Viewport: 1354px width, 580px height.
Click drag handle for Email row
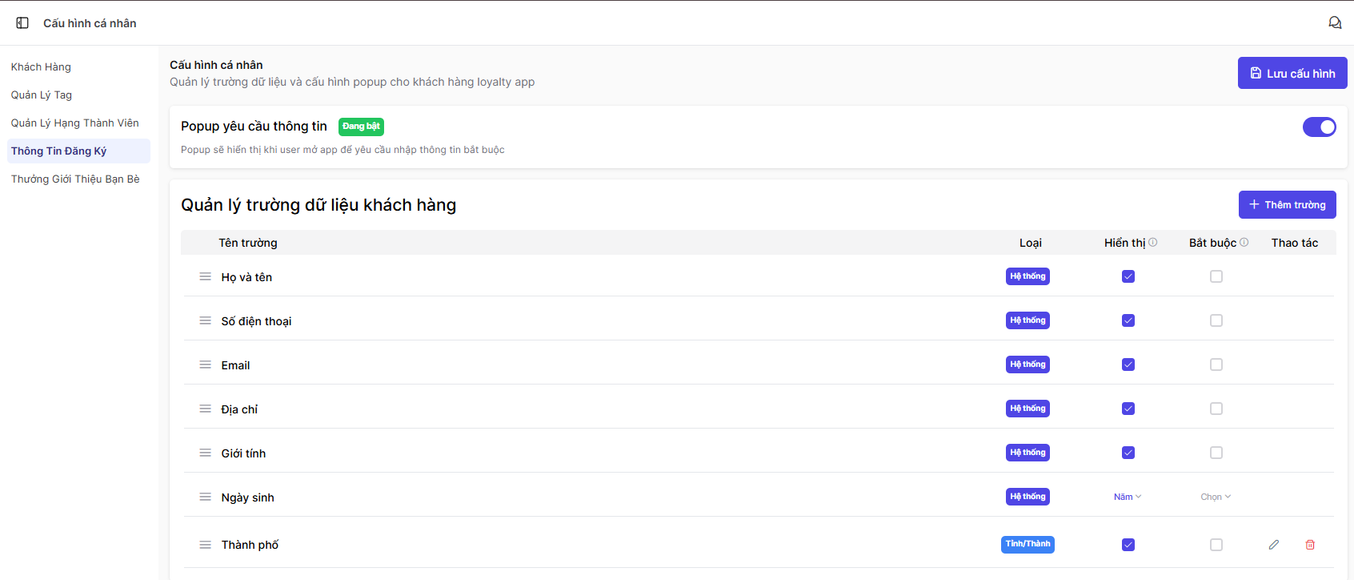(x=205, y=365)
